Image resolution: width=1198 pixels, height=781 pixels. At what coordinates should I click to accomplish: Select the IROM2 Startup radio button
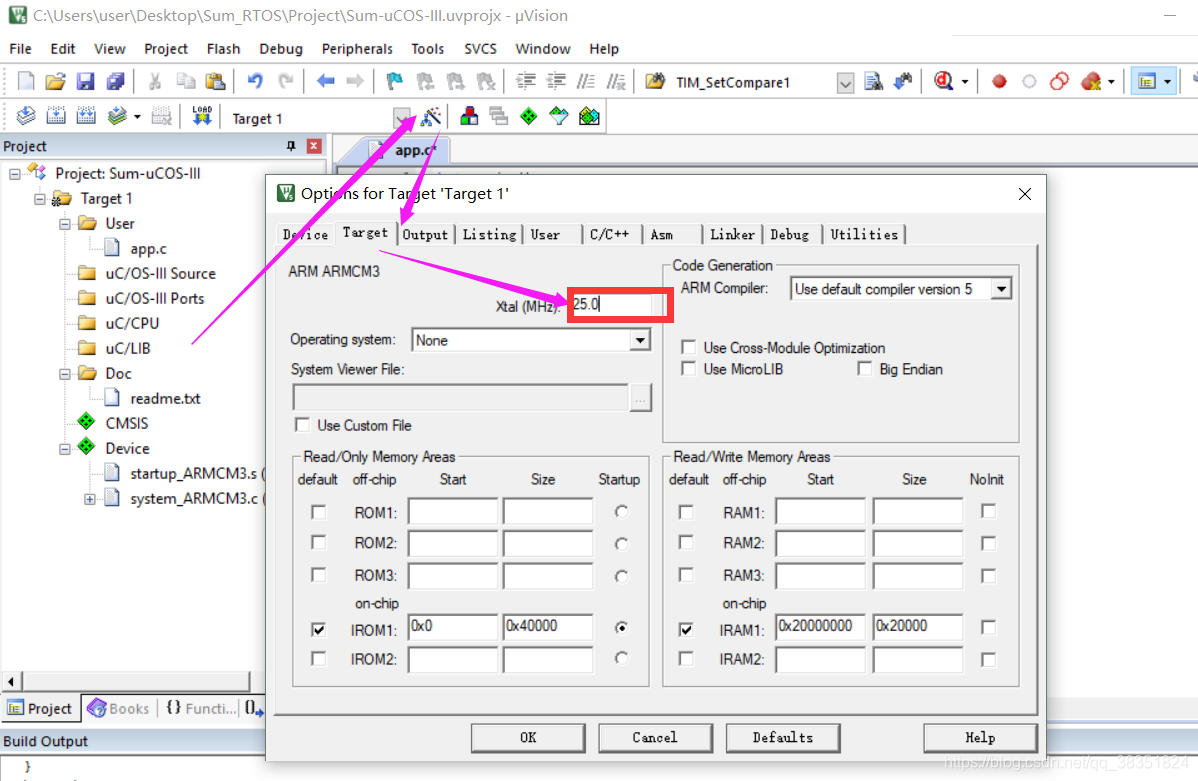pyautogui.click(x=621, y=658)
